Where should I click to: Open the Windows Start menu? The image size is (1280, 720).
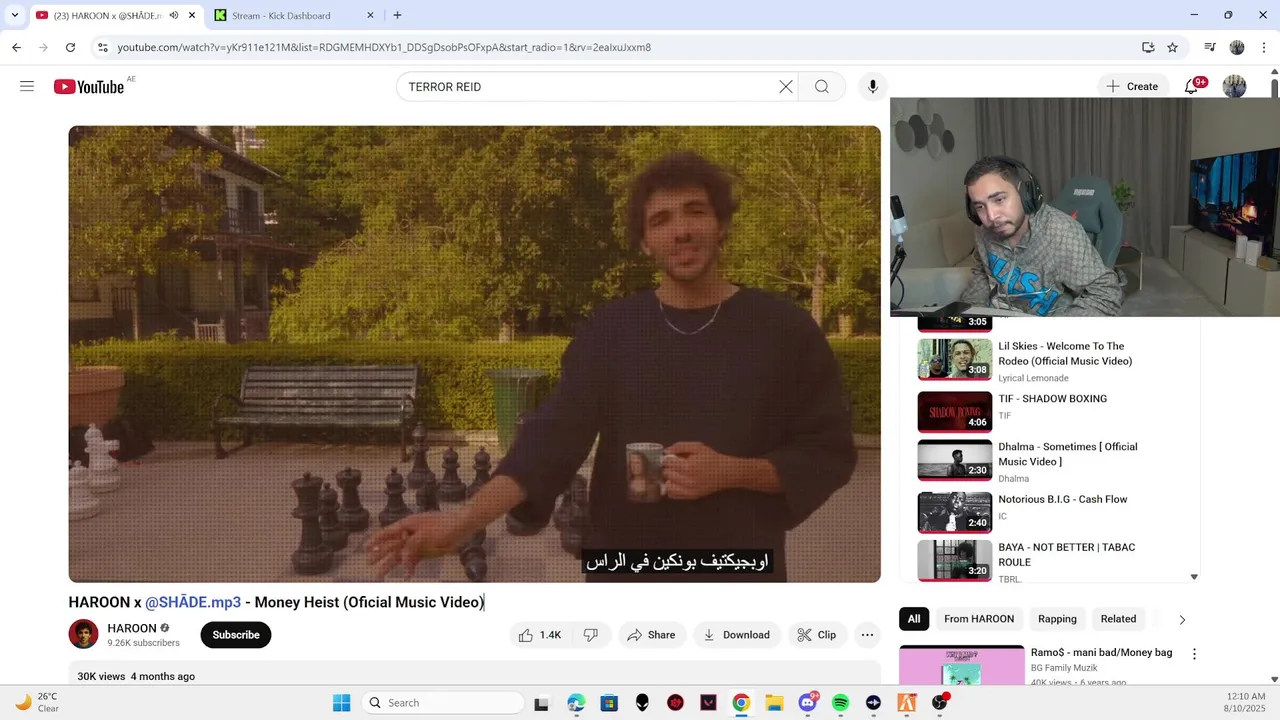coord(341,703)
